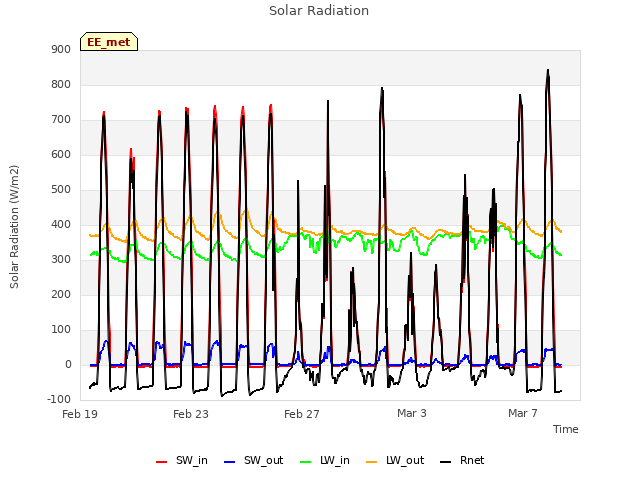Click the 200 y-axis tick label
This screenshot has height=480, width=640.
(61, 295)
